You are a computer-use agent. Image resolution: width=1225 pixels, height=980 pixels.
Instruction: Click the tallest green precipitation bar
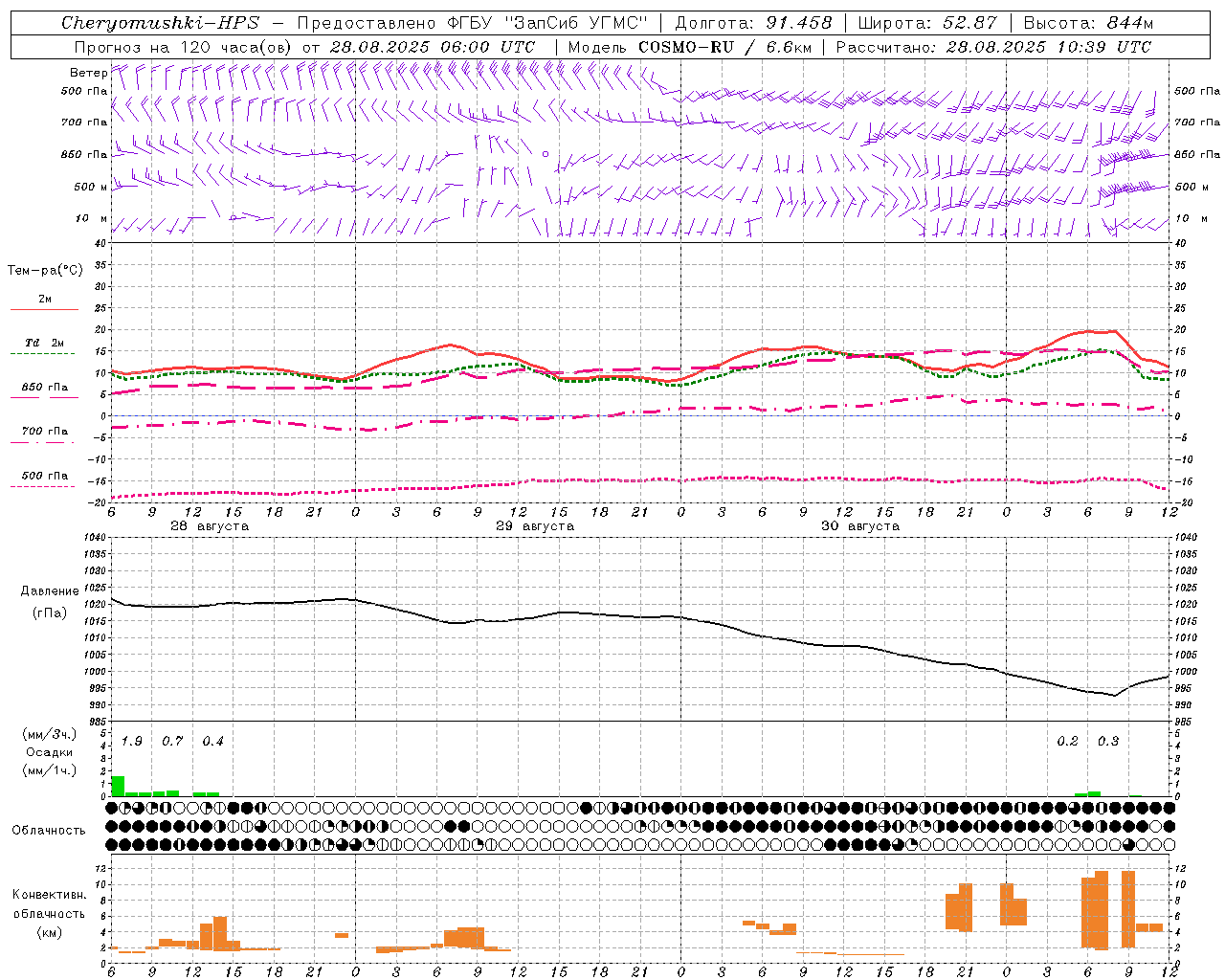(119, 786)
